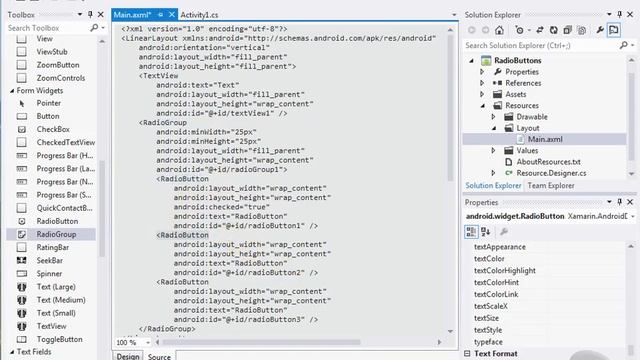
Task: Click Forward arrow in Solution Explorer toolbar
Action: (x=485, y=30)
